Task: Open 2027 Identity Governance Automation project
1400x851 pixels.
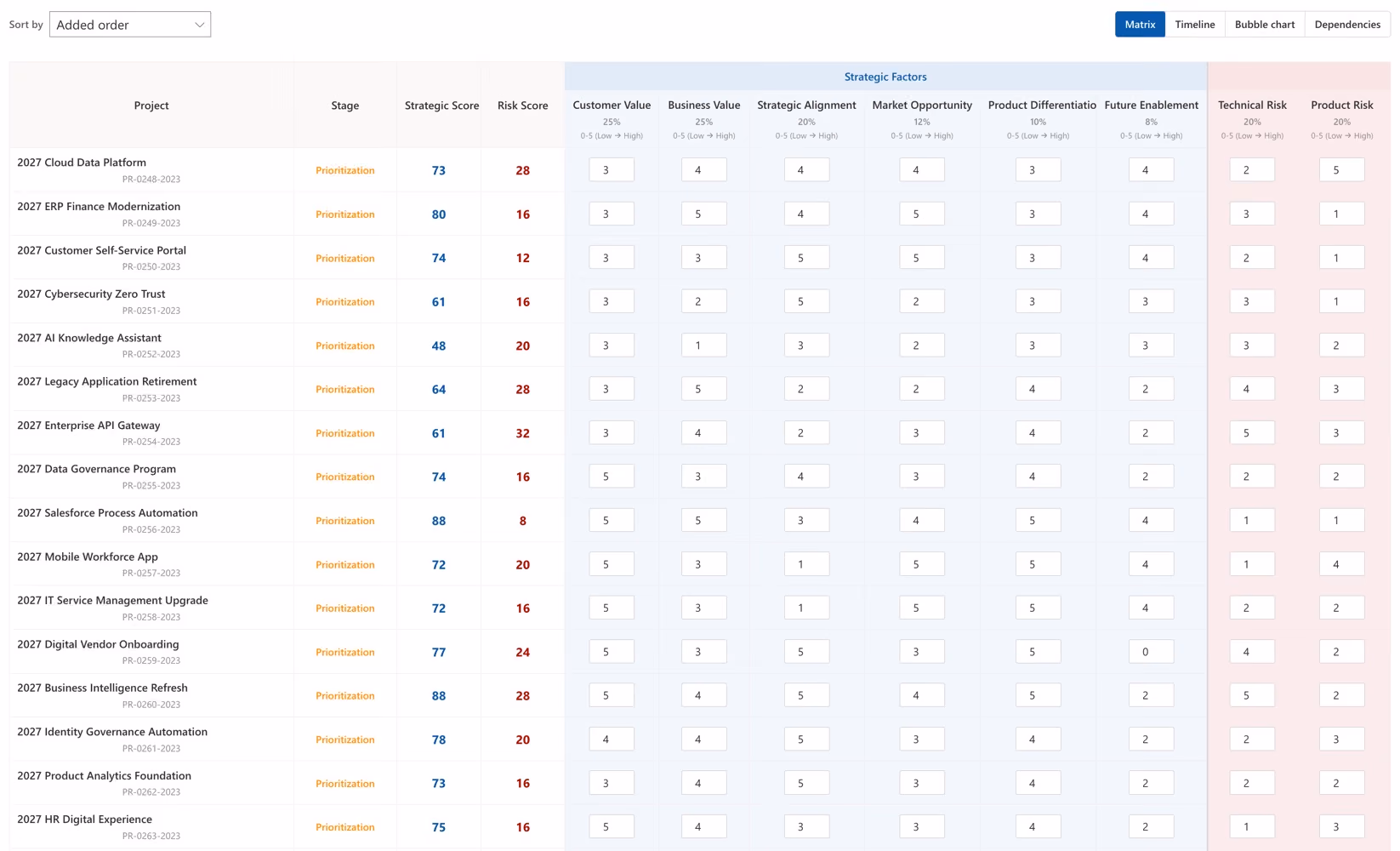Action: (x=112, y=732)
